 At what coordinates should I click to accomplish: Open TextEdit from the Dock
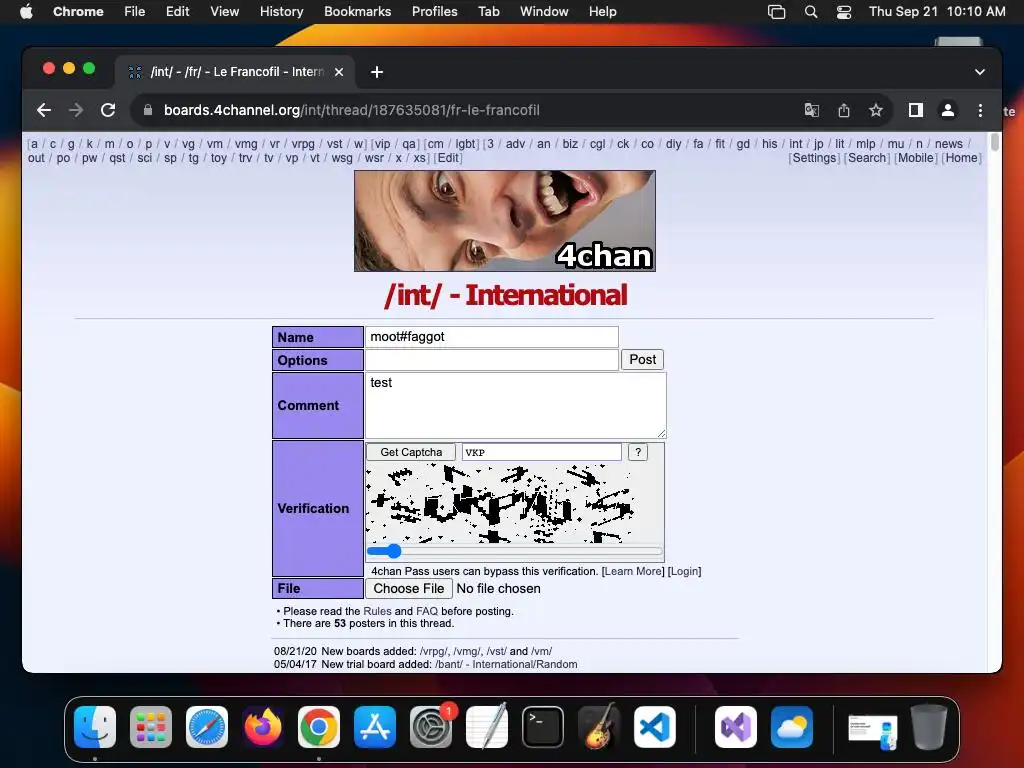[x=487, y=727]
